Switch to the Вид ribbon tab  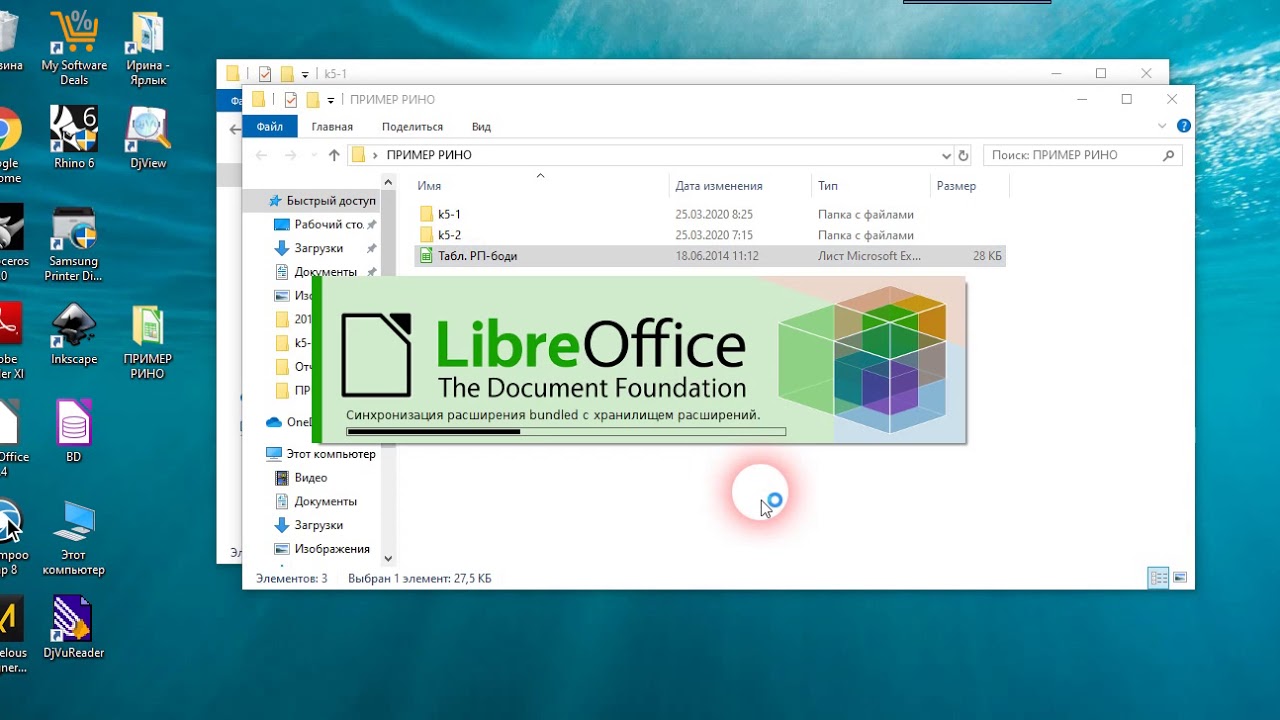481,127
